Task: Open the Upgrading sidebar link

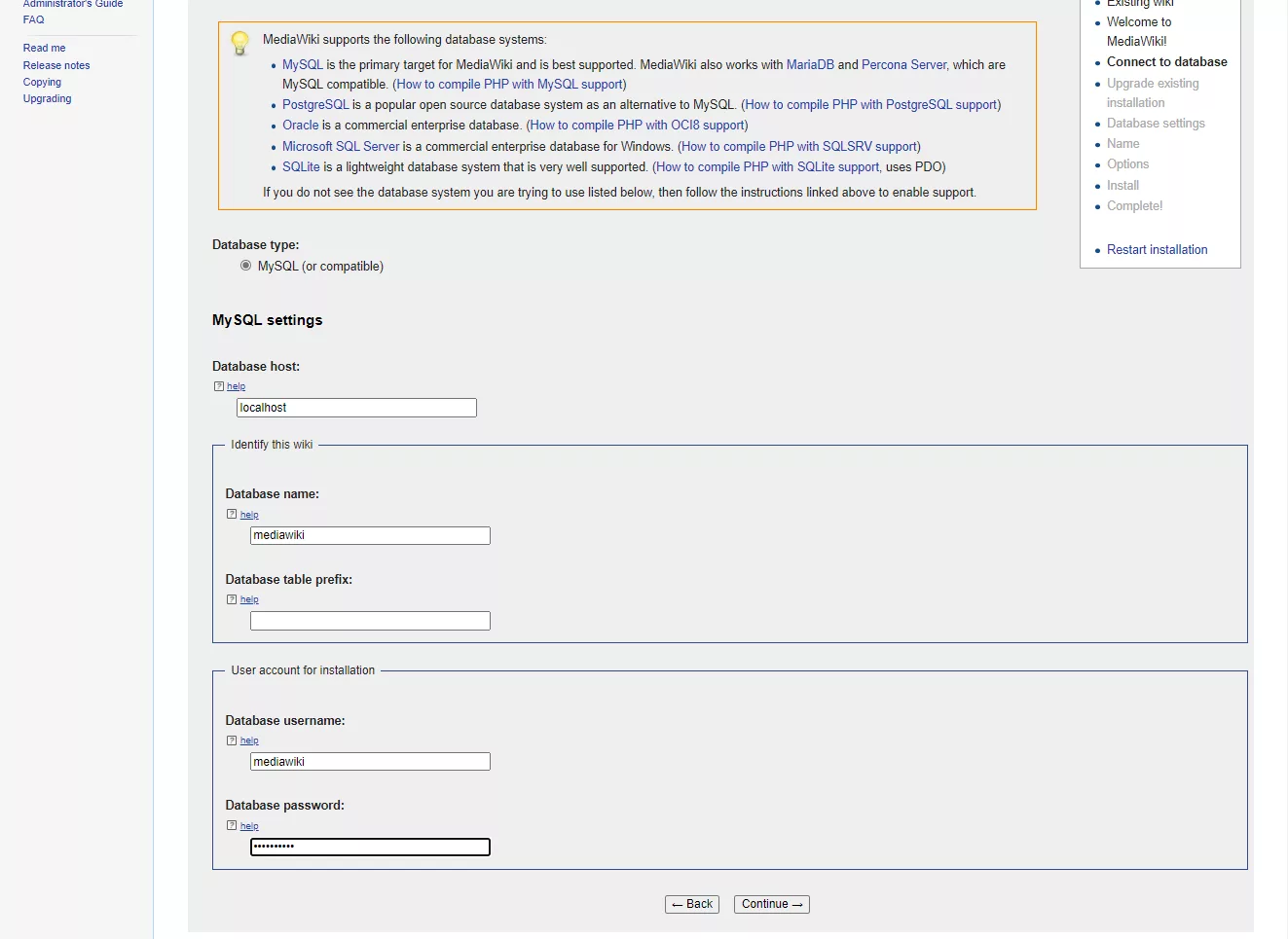Action: click(48, 98)
